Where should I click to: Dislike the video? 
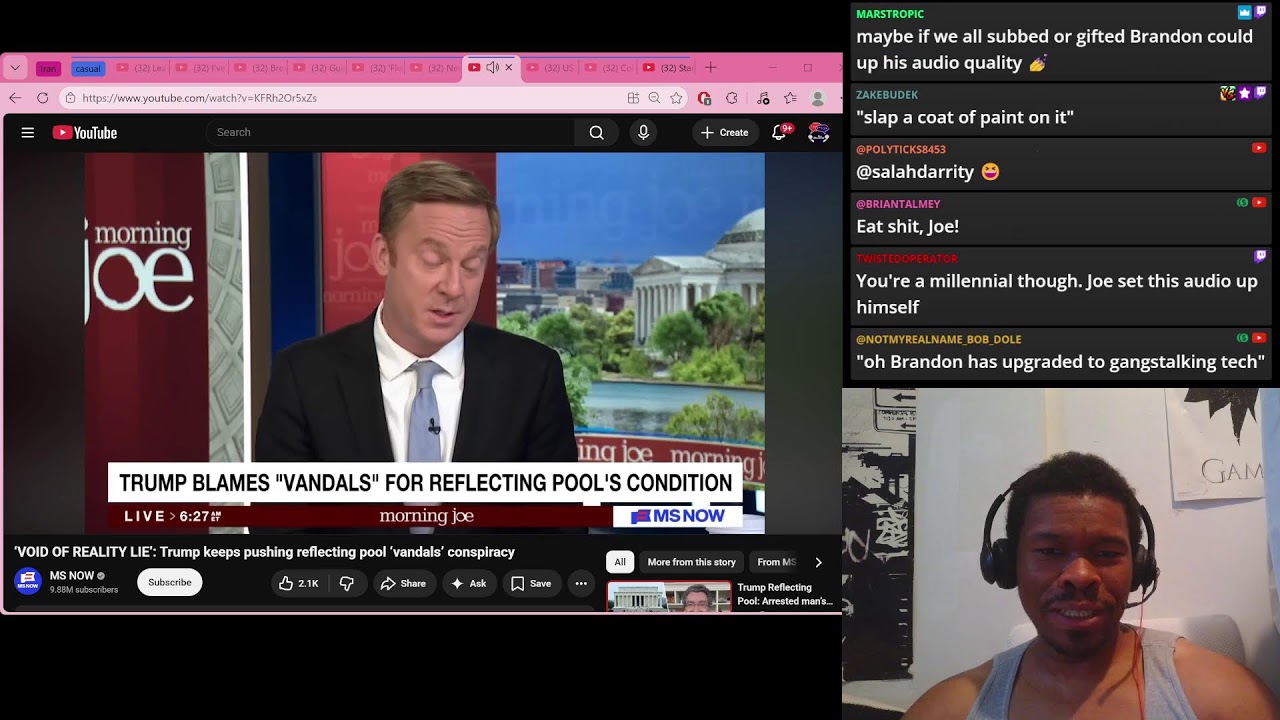click(x=347, y=583)
